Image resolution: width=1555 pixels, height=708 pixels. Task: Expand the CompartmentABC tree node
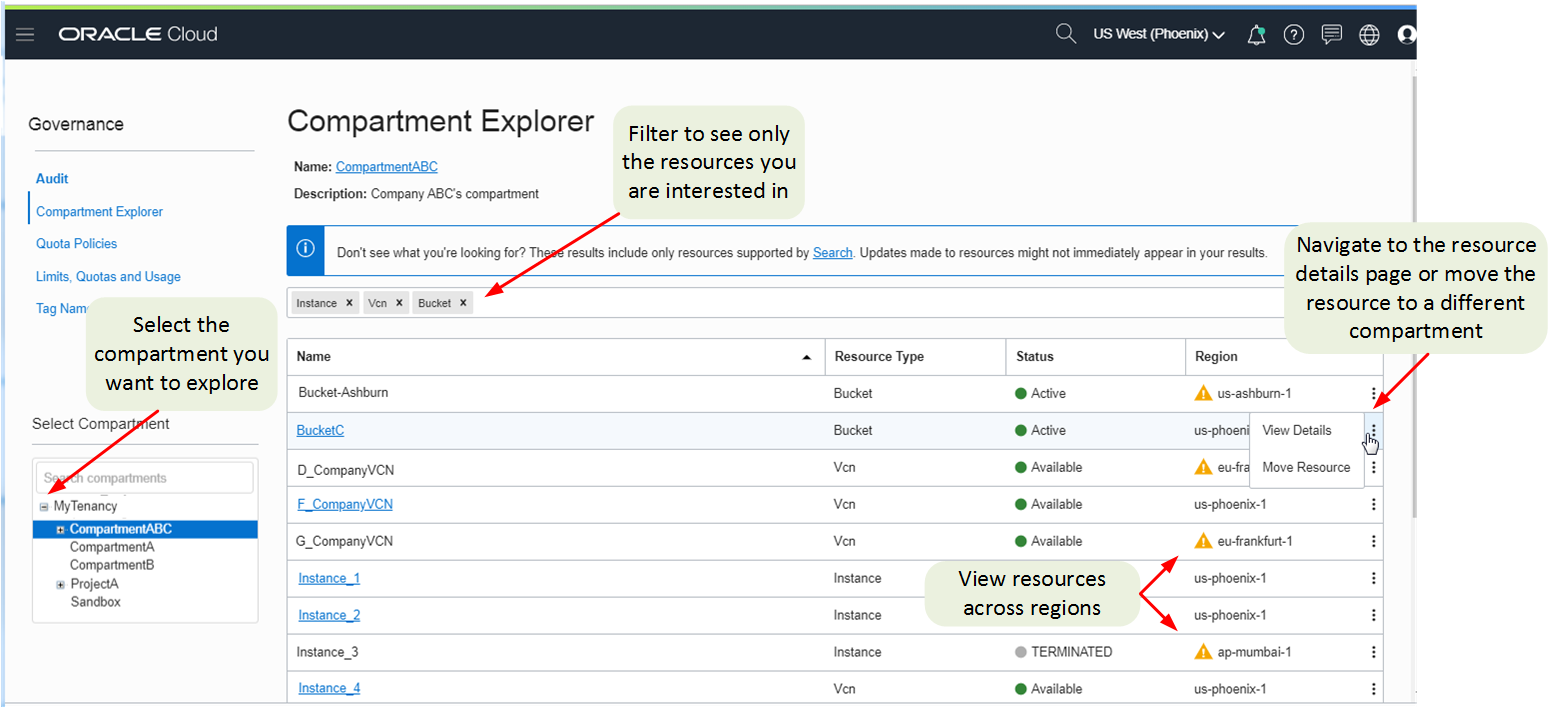tap(61, 530)
